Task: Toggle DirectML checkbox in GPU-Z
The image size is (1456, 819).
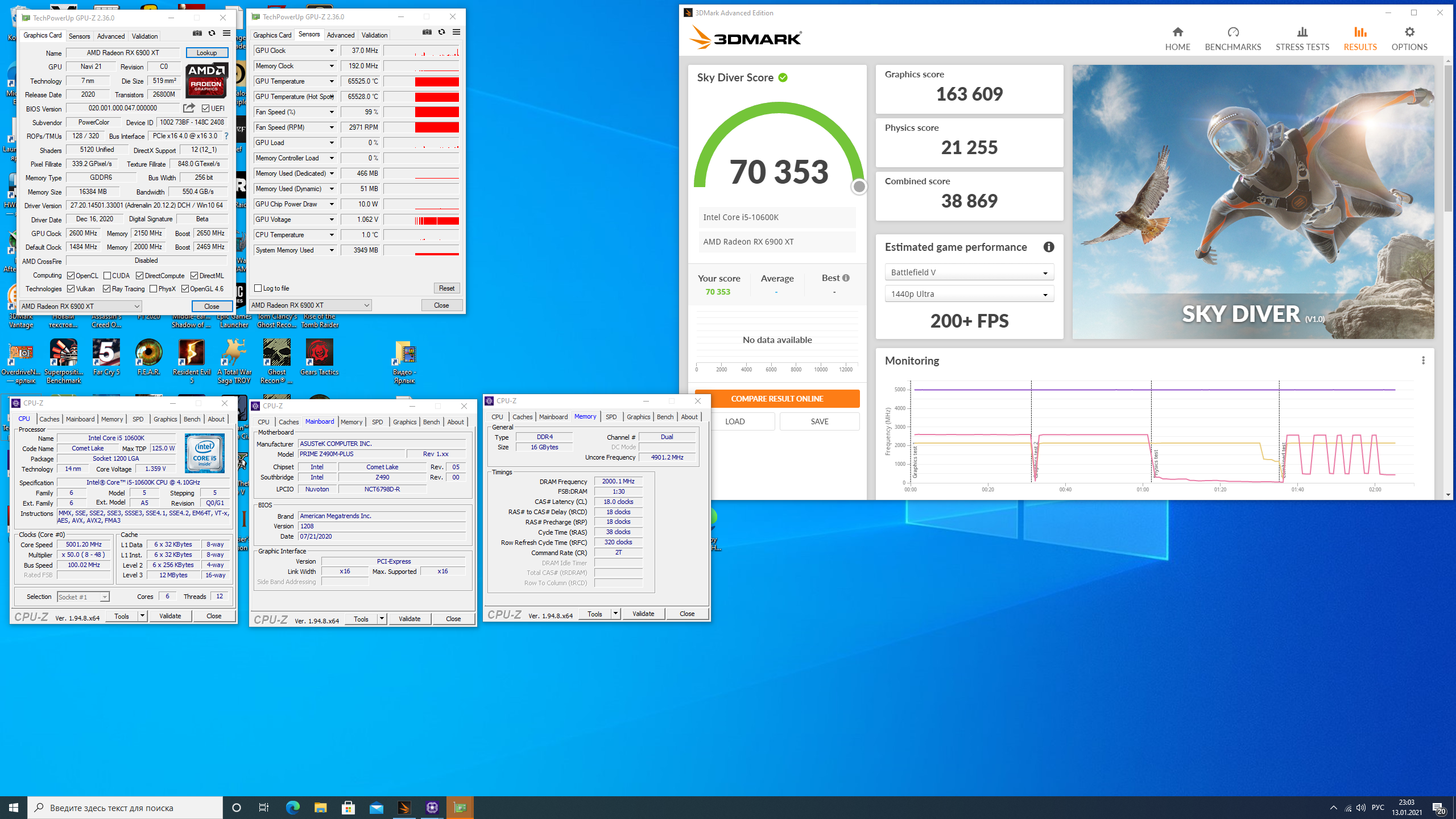Action: pyautogui.click(x=194, y=276)
